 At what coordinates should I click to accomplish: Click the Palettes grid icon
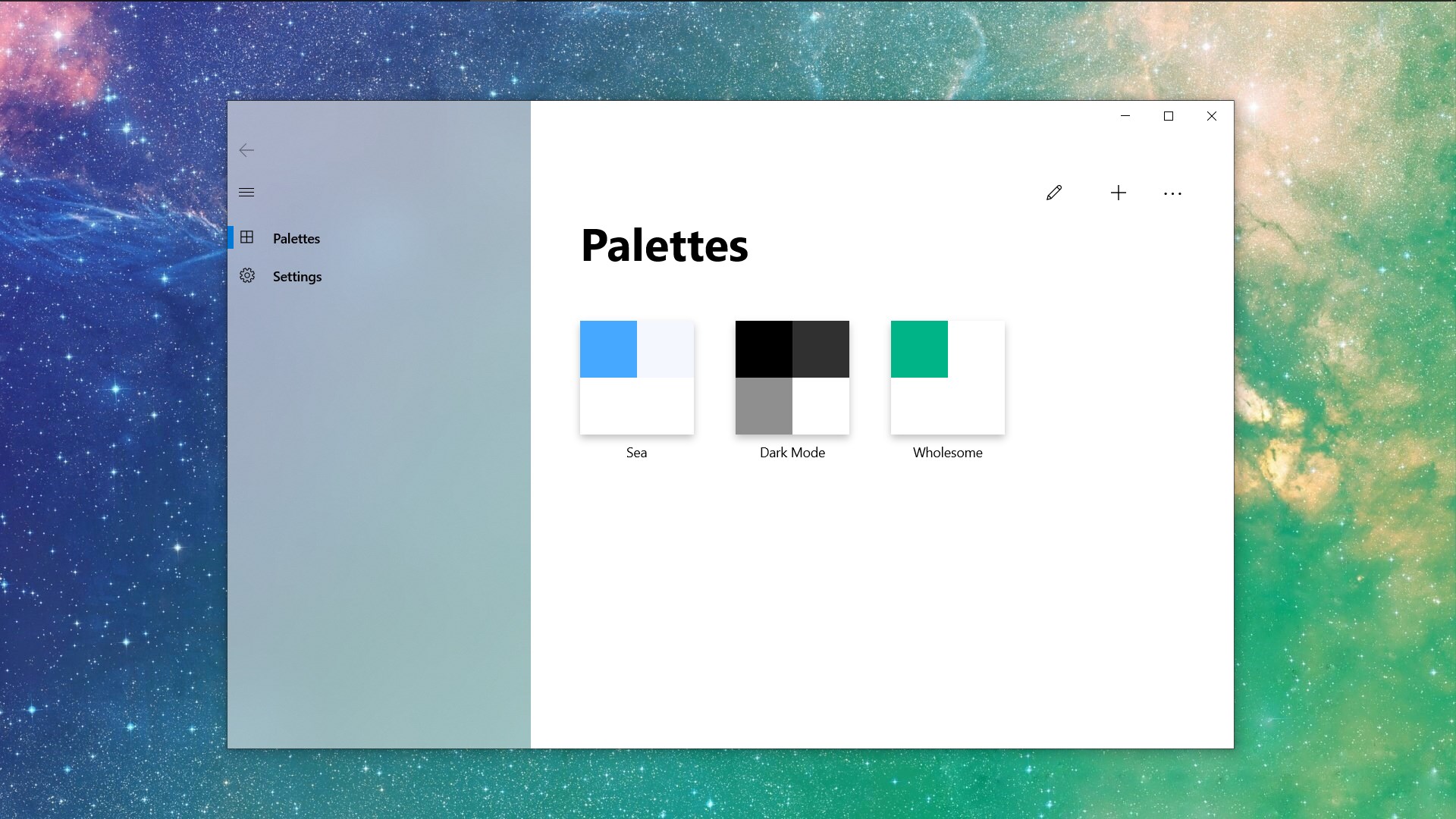click(247, 237)
